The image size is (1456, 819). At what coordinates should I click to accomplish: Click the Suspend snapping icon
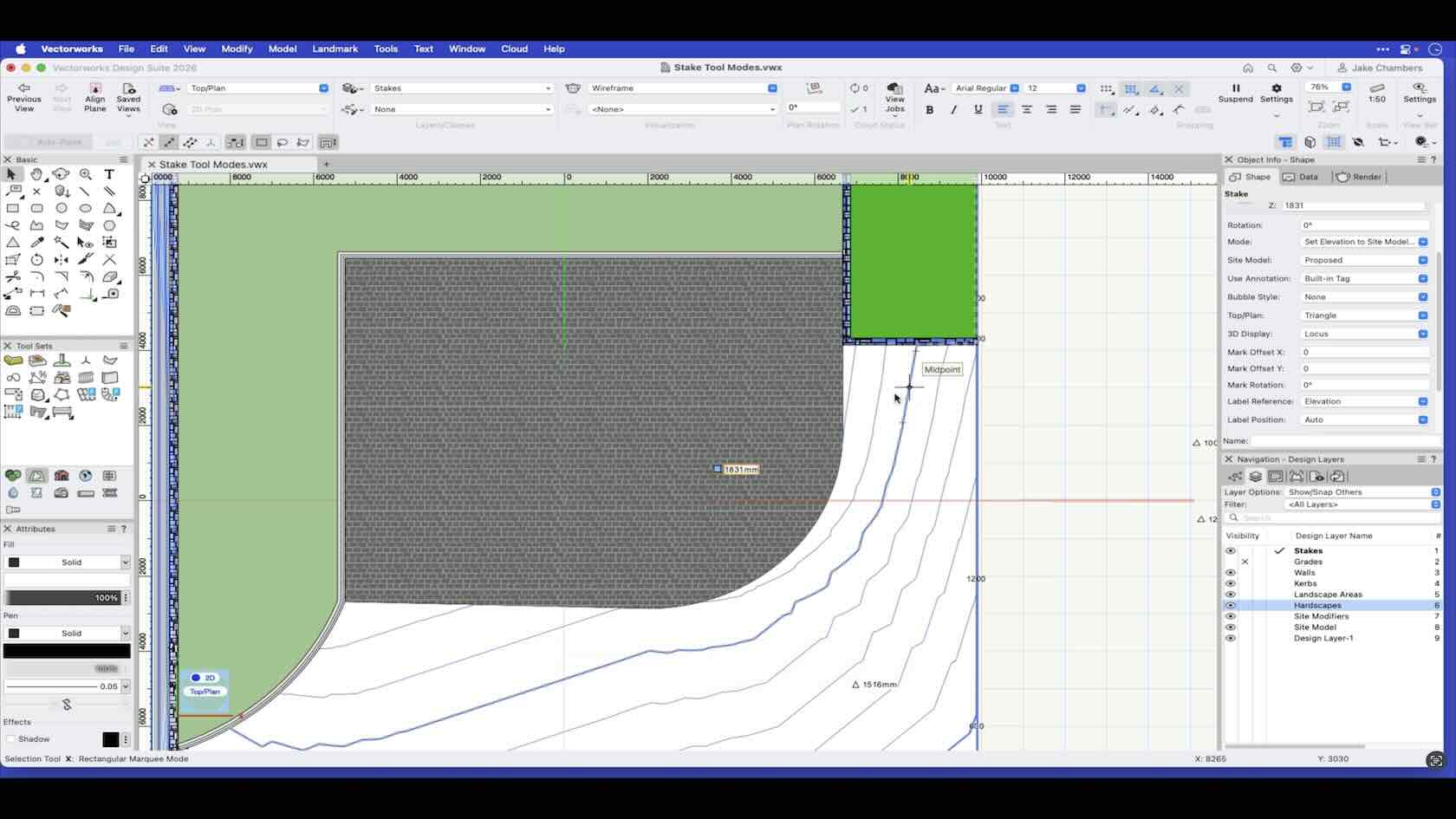click(1235, 93)
